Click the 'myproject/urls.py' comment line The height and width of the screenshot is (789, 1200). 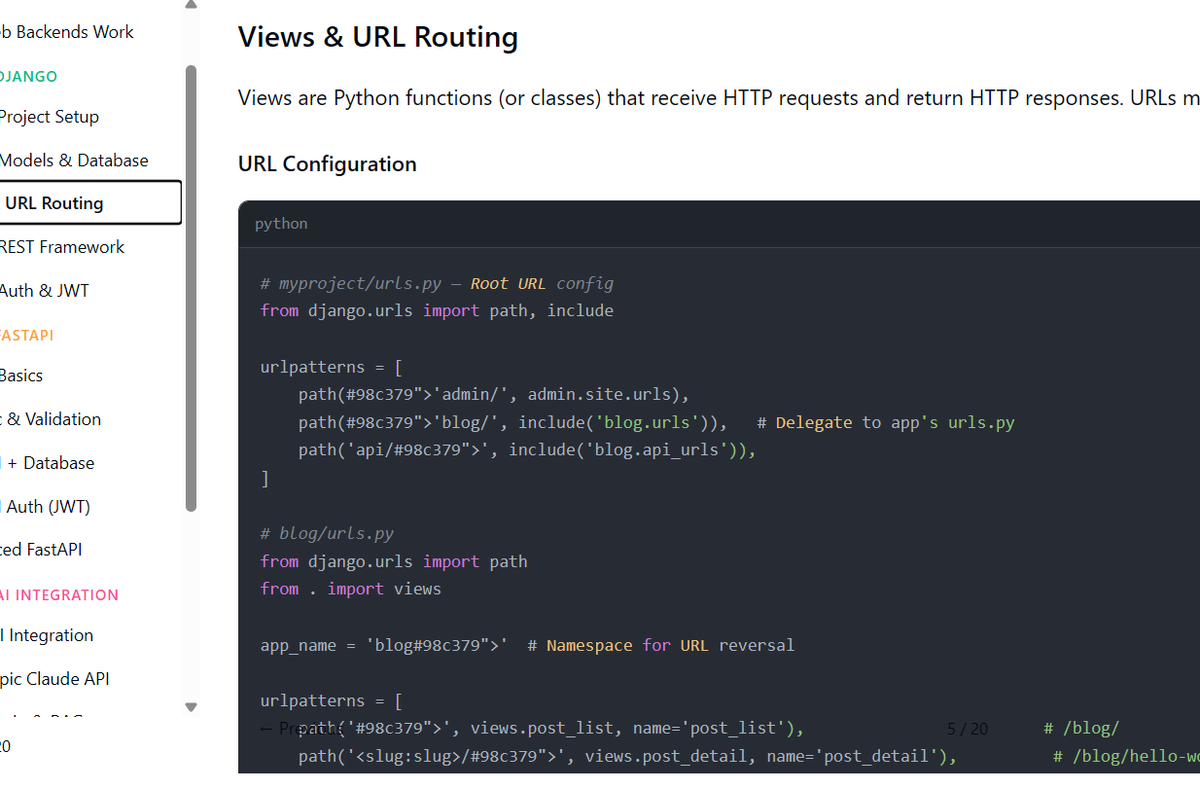click(x=437, y=283)
